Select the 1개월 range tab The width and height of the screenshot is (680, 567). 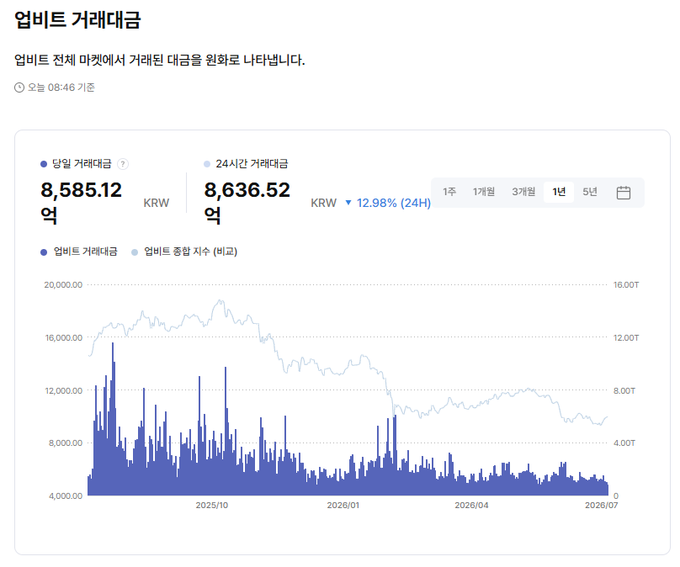click(x=484, y=192)
